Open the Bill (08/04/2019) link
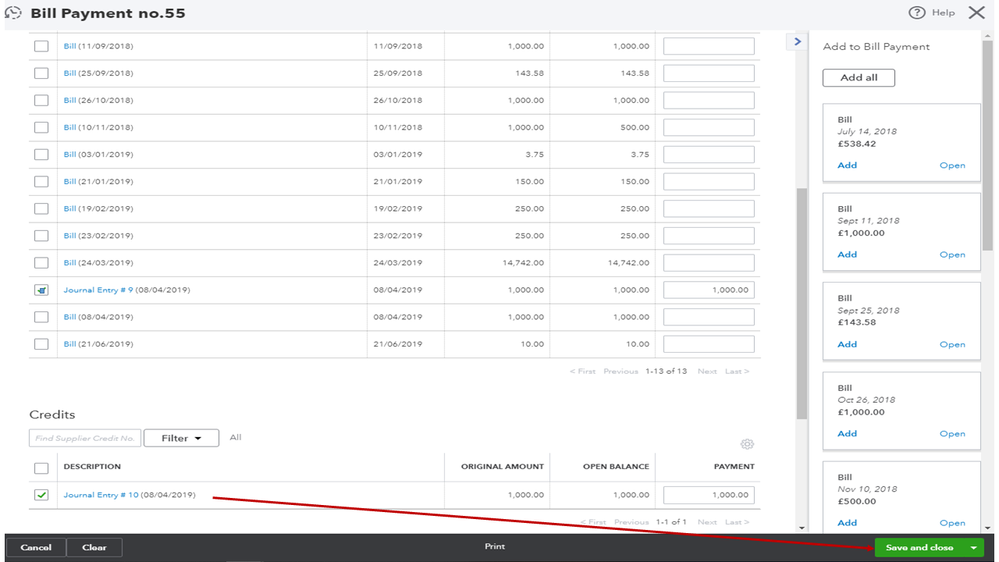 69,317
